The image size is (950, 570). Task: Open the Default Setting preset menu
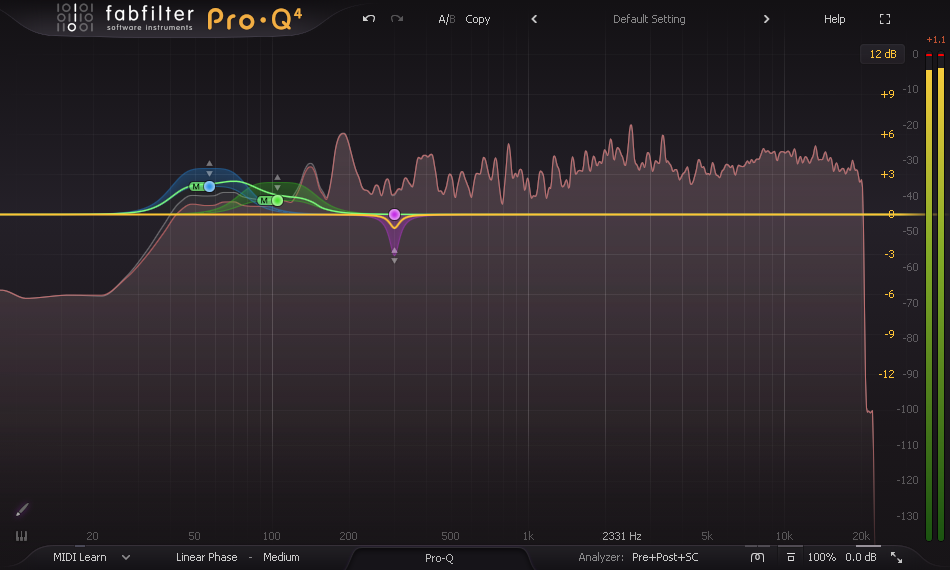[649, 19]
